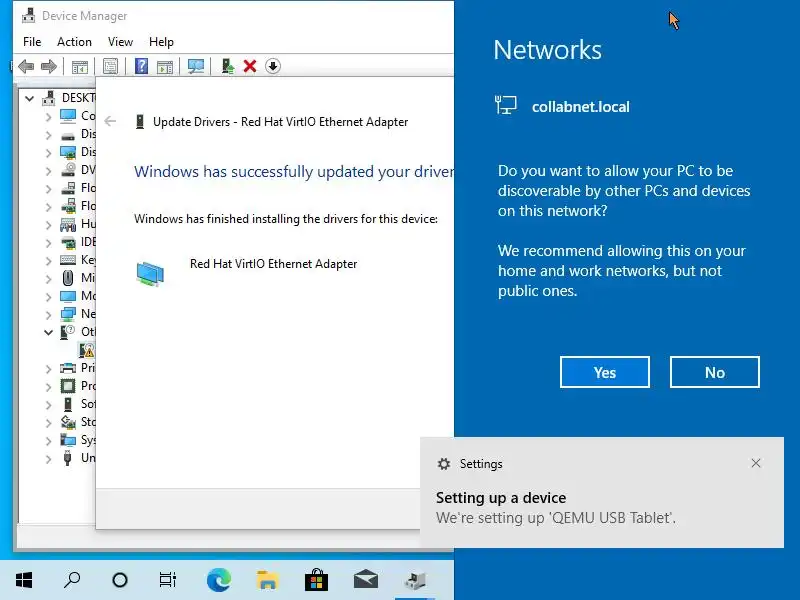Open the View menu
This screenshot has height=600, width=800.
120,42
